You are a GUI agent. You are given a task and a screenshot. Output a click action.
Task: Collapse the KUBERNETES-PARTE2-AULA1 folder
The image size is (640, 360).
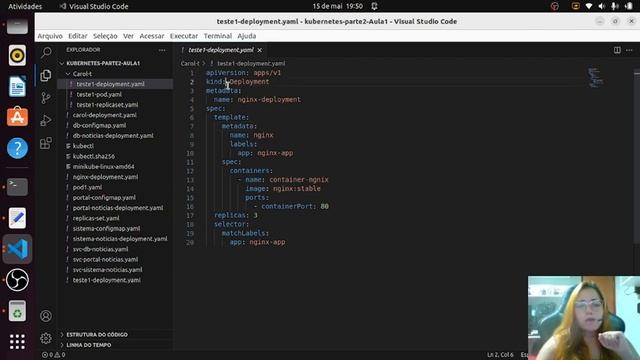tap(103, 63)
